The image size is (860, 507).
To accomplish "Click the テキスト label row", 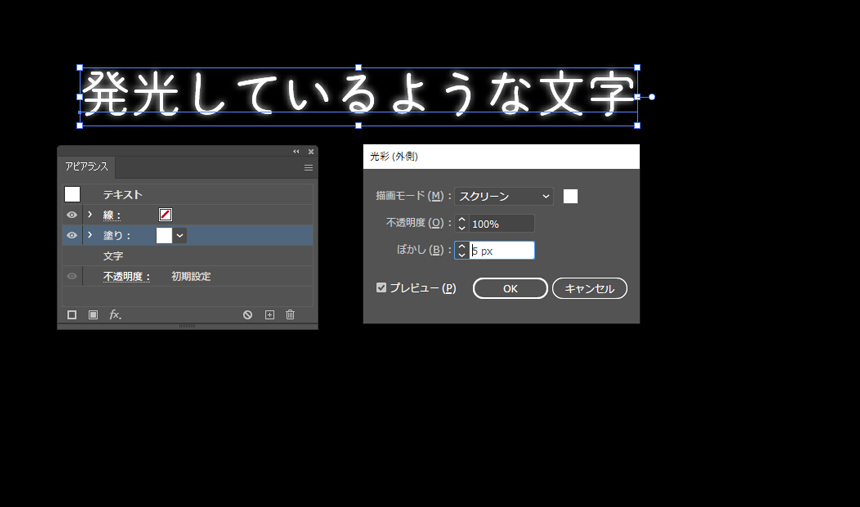I will coord(188,194).
